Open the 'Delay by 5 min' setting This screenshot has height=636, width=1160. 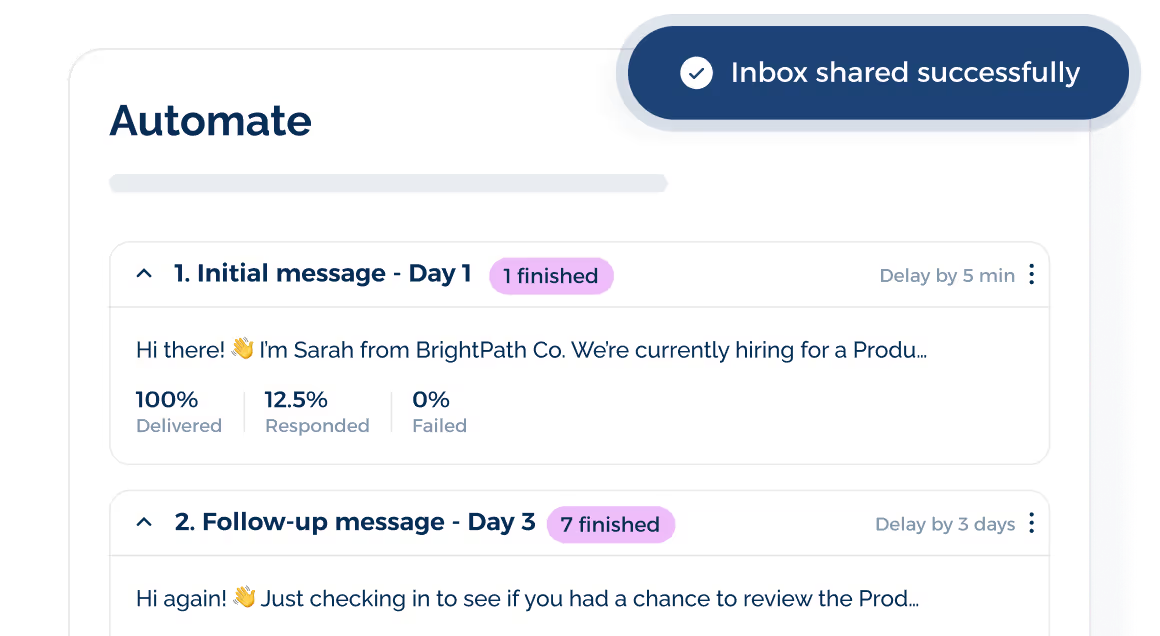click(946, 275)
